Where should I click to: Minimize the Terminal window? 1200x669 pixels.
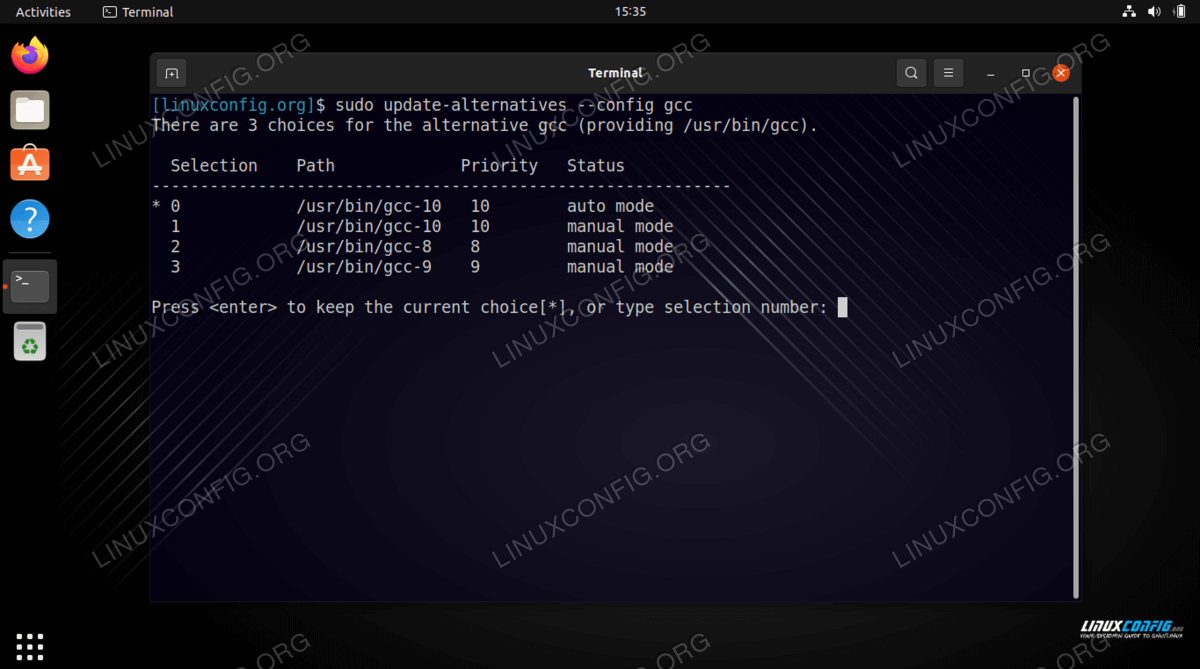[x=990, y=74]
